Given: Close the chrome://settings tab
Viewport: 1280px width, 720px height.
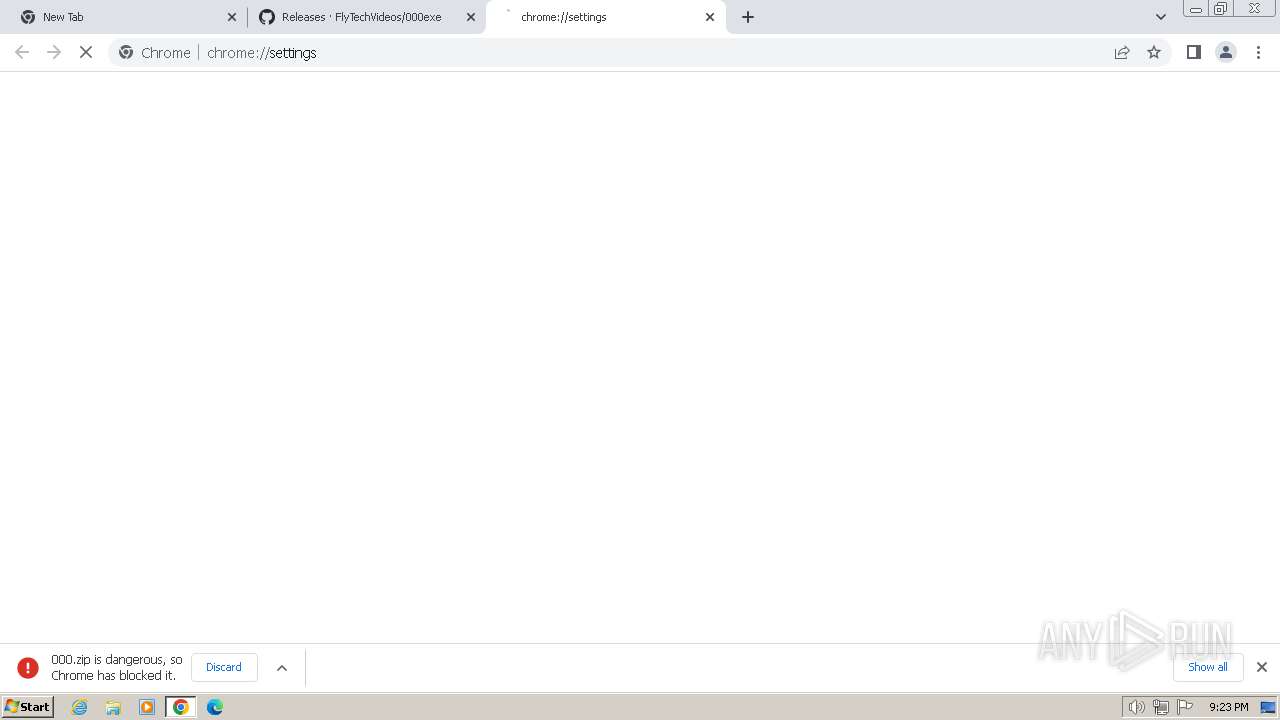Looking at the screenshot, I should click(710, 17).
